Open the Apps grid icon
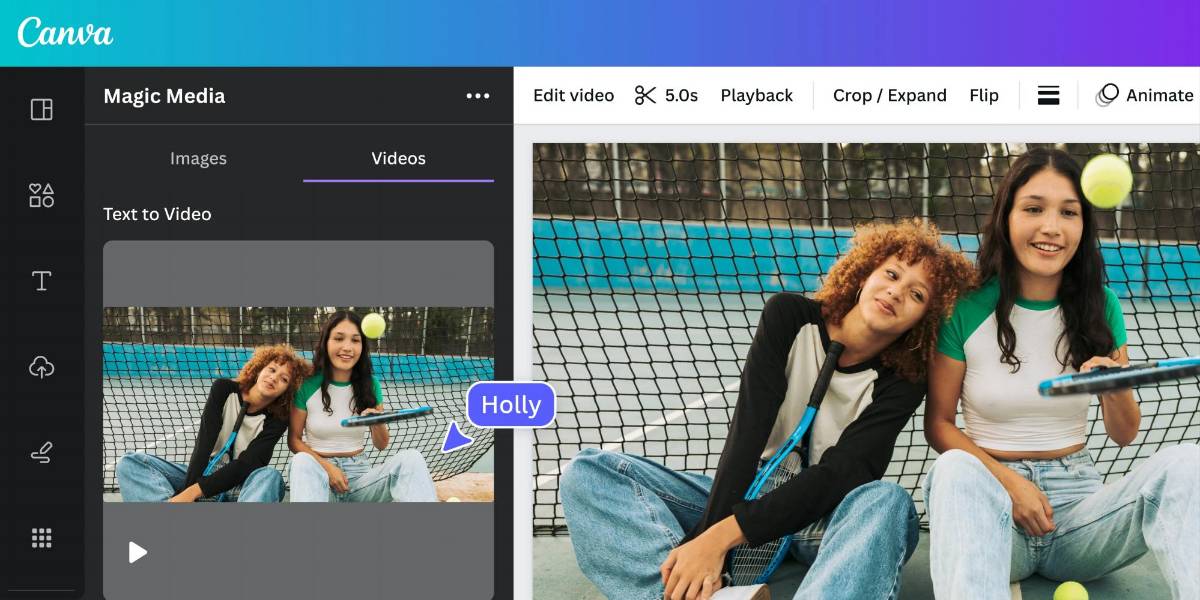 pos(41,539)
